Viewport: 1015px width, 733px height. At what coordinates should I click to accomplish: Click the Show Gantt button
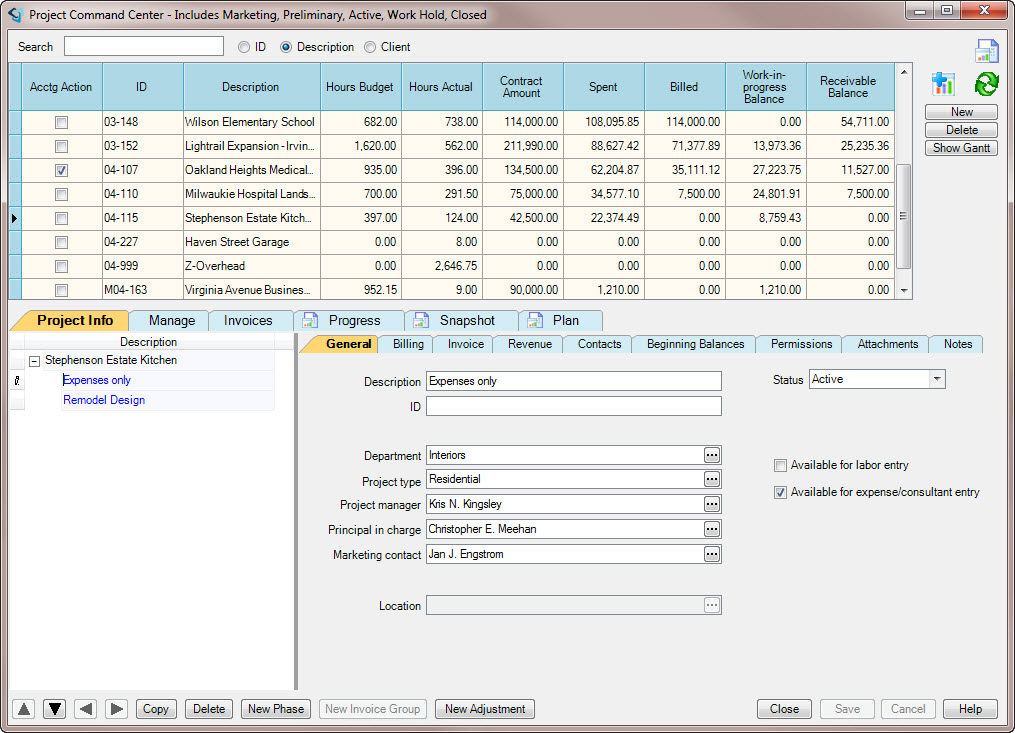960,148
